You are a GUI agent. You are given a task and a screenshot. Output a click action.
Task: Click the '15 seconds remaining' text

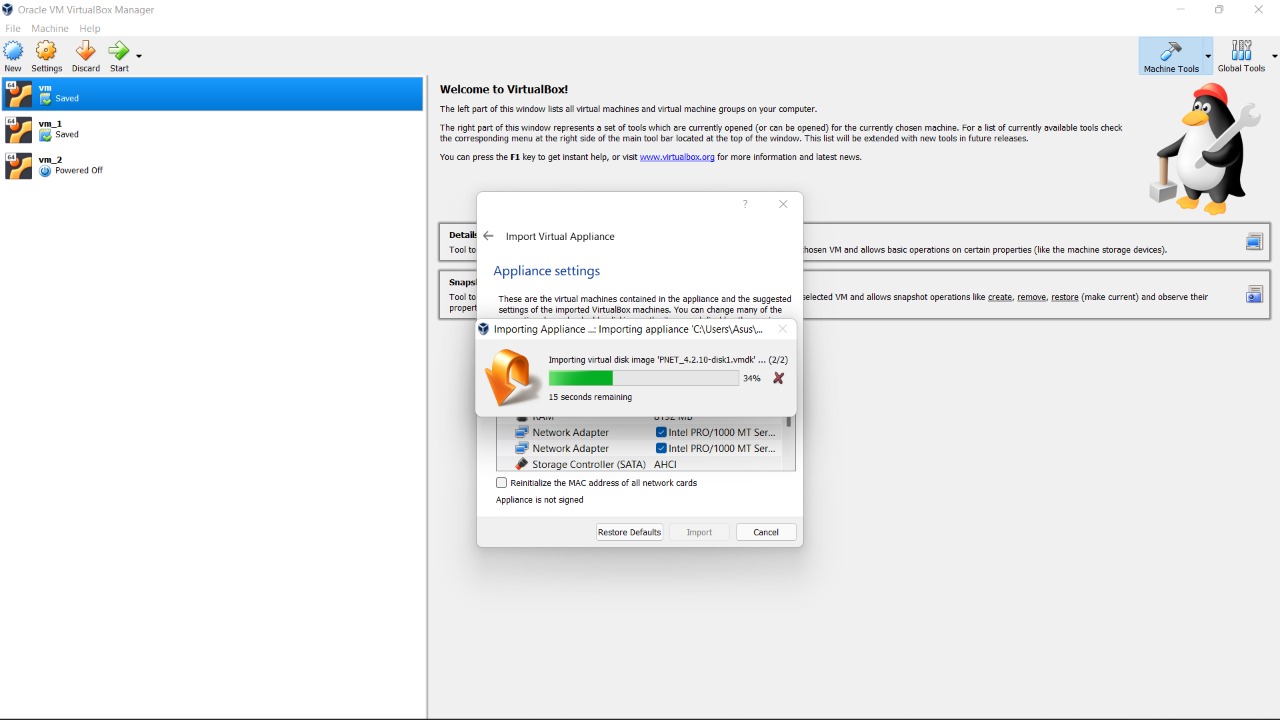pyautogui.click(x=590, y=397)
